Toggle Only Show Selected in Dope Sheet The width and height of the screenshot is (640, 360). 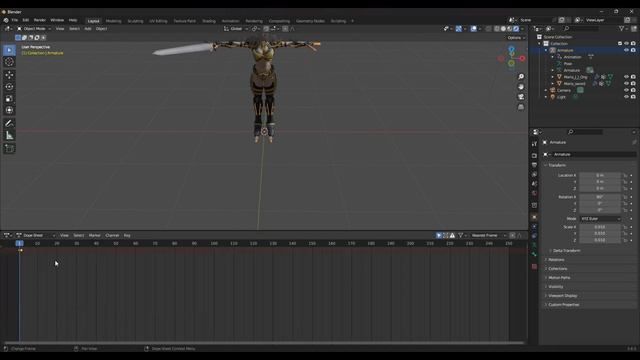tap(439, 236)
